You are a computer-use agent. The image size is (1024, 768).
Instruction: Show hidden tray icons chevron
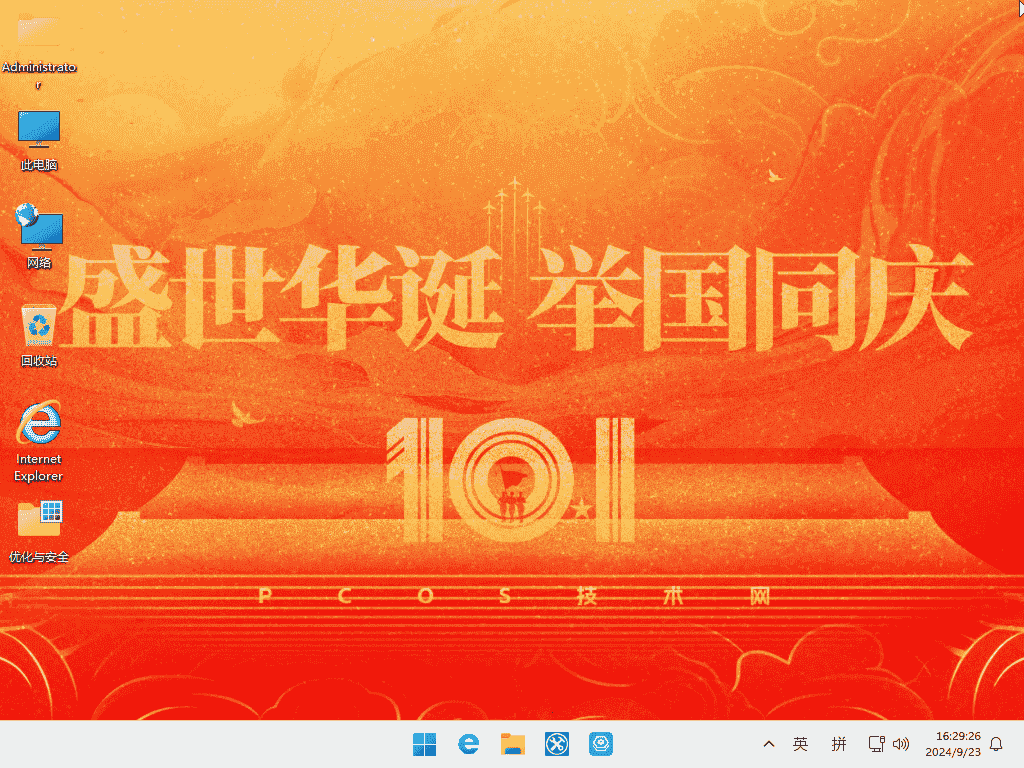pos(769,744)
